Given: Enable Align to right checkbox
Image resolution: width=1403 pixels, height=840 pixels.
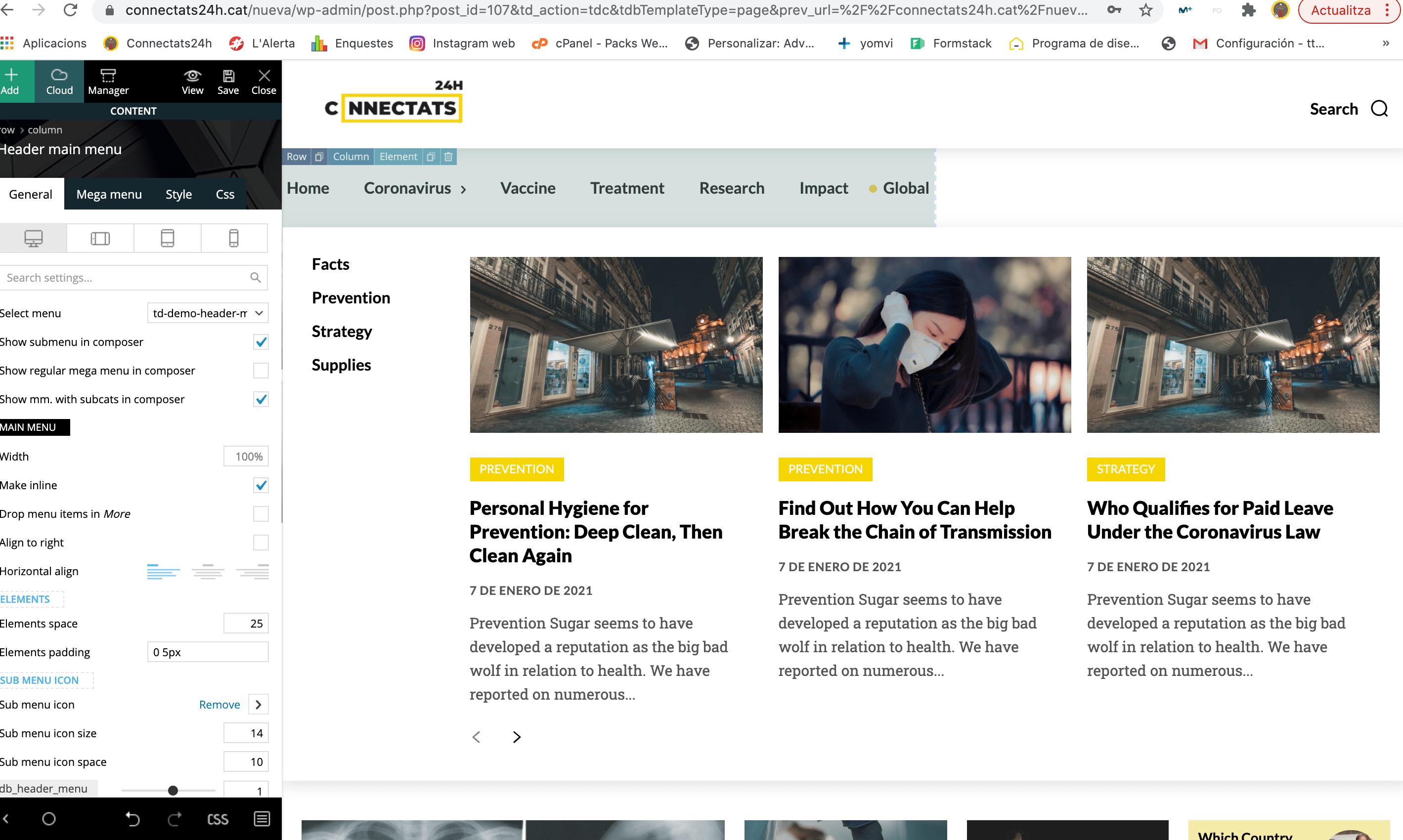Looking at the screenshot, I should [x=261, y=543].
